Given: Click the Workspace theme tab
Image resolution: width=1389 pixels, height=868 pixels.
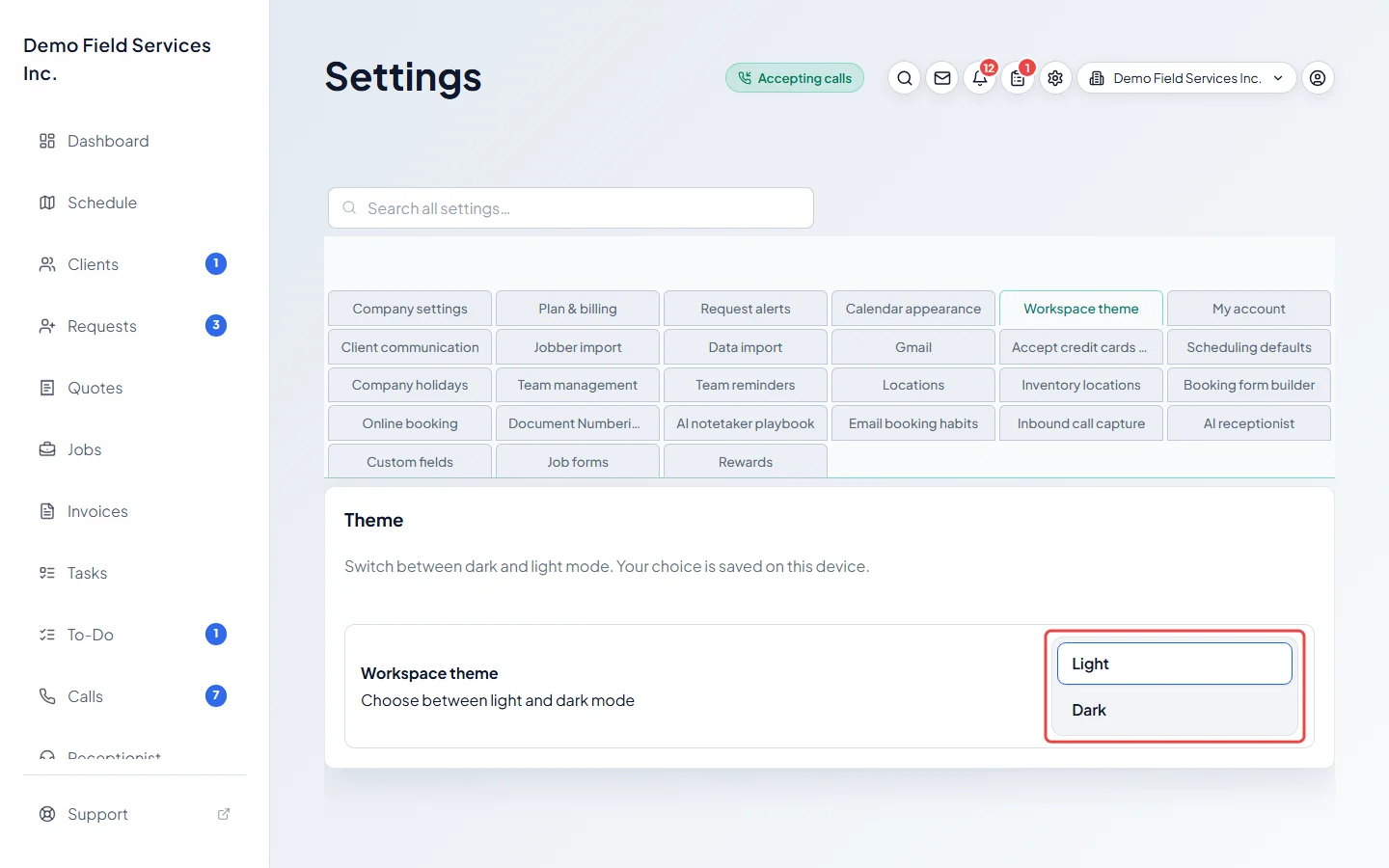Looking at the screenshot, I should 1081,309.
